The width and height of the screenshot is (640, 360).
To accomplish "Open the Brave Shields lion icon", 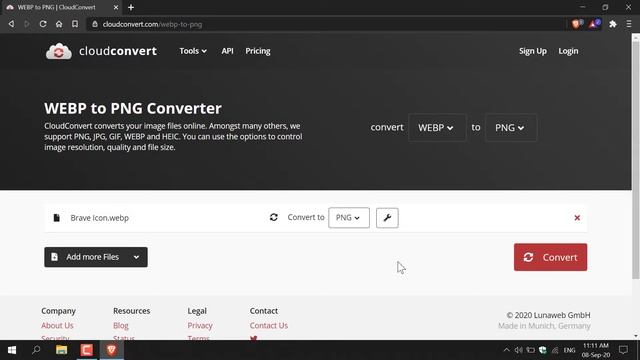I will (577, 24).
